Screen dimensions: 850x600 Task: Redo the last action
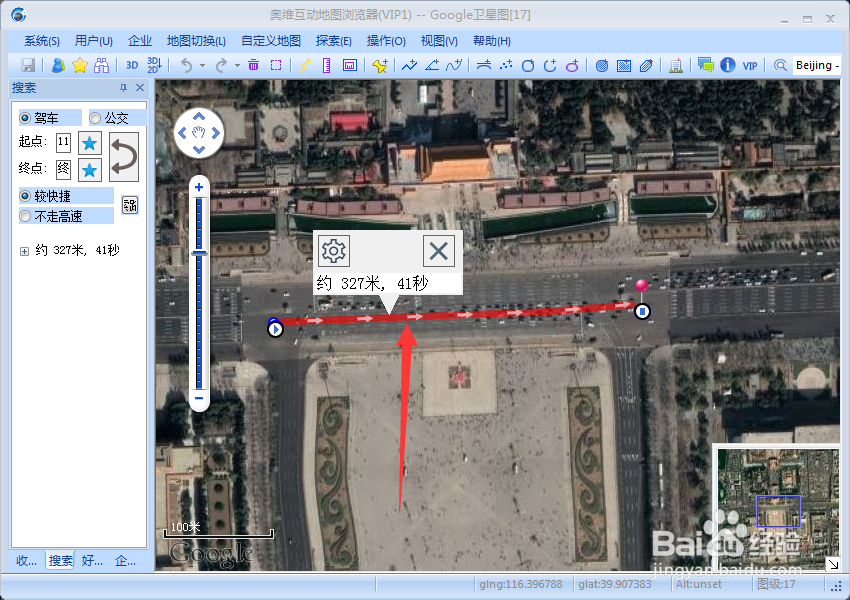point(221,66)
